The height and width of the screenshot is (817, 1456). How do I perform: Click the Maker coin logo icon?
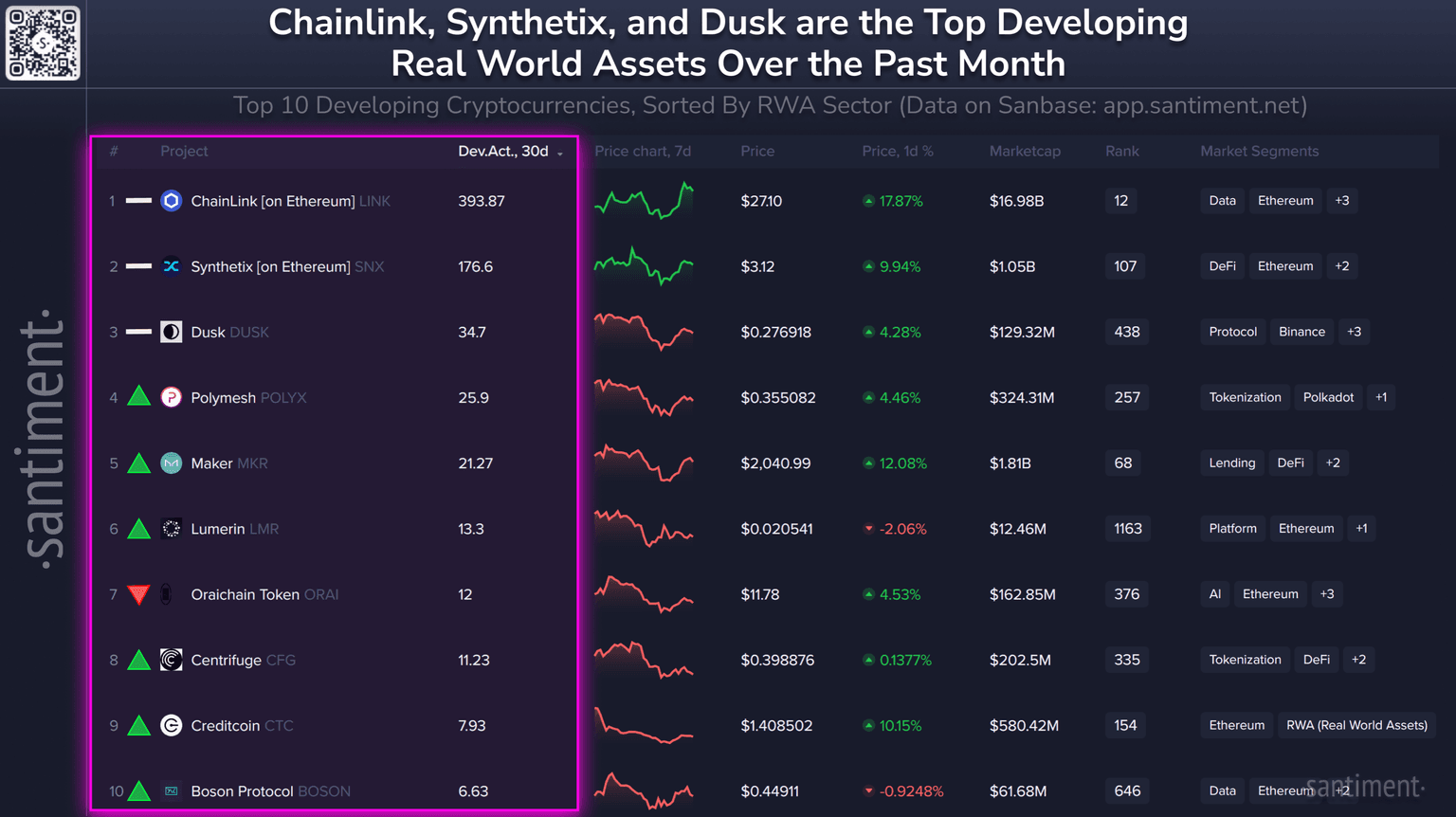[x=171, y=463]
